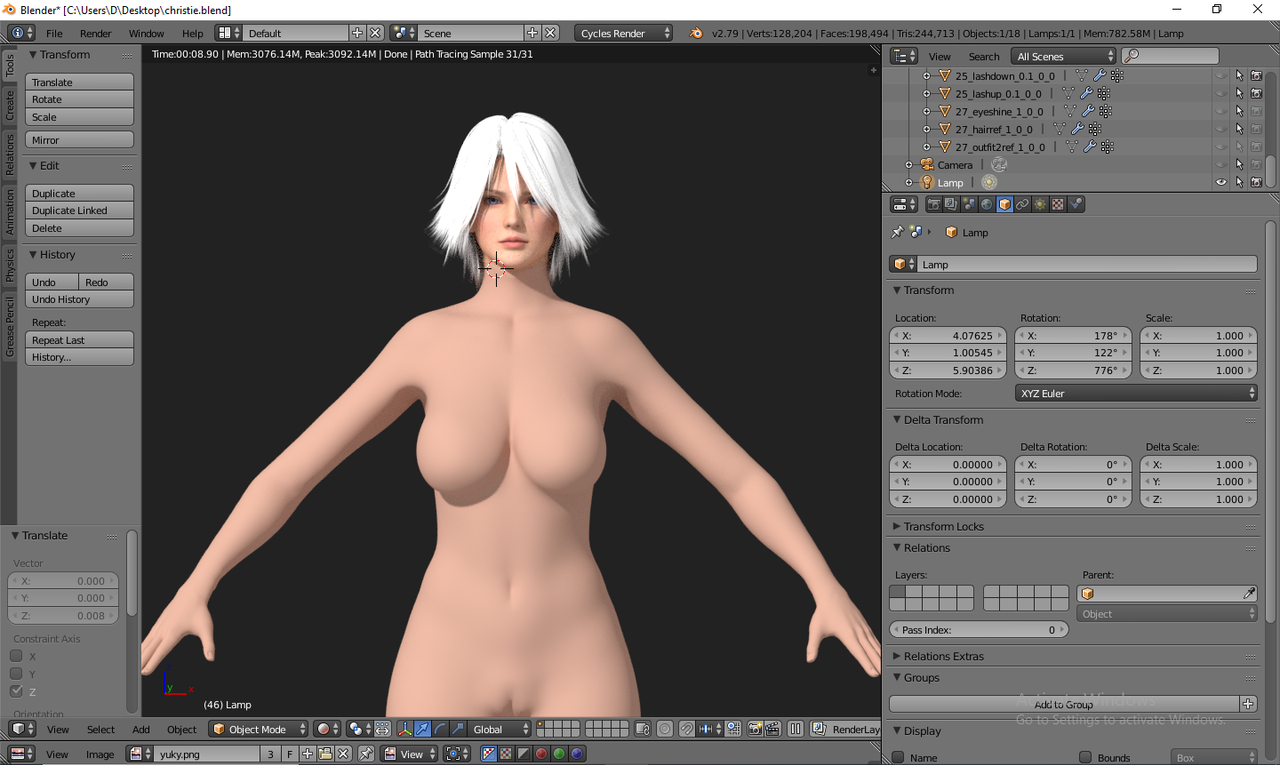1280x765 pixels.
Task: Expand the 27_outfit2ref_1_0_0 tree item
Action: [926, 147]
